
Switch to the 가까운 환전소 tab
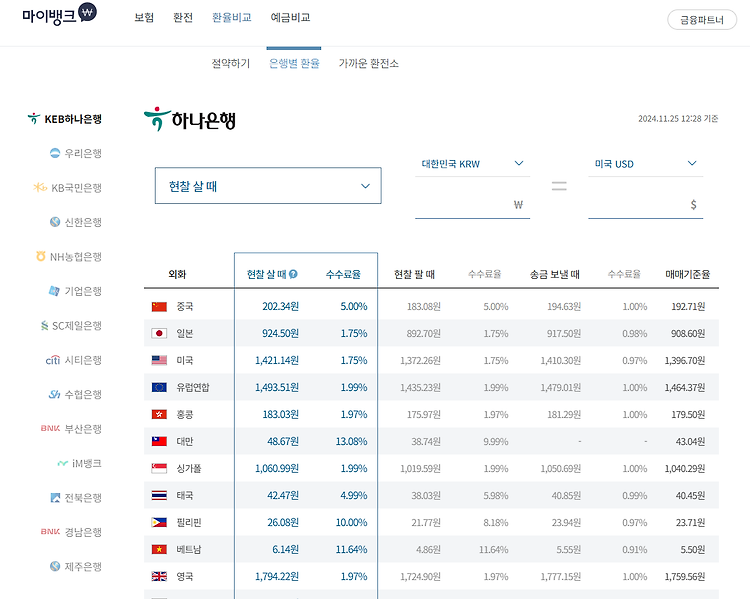368,63
